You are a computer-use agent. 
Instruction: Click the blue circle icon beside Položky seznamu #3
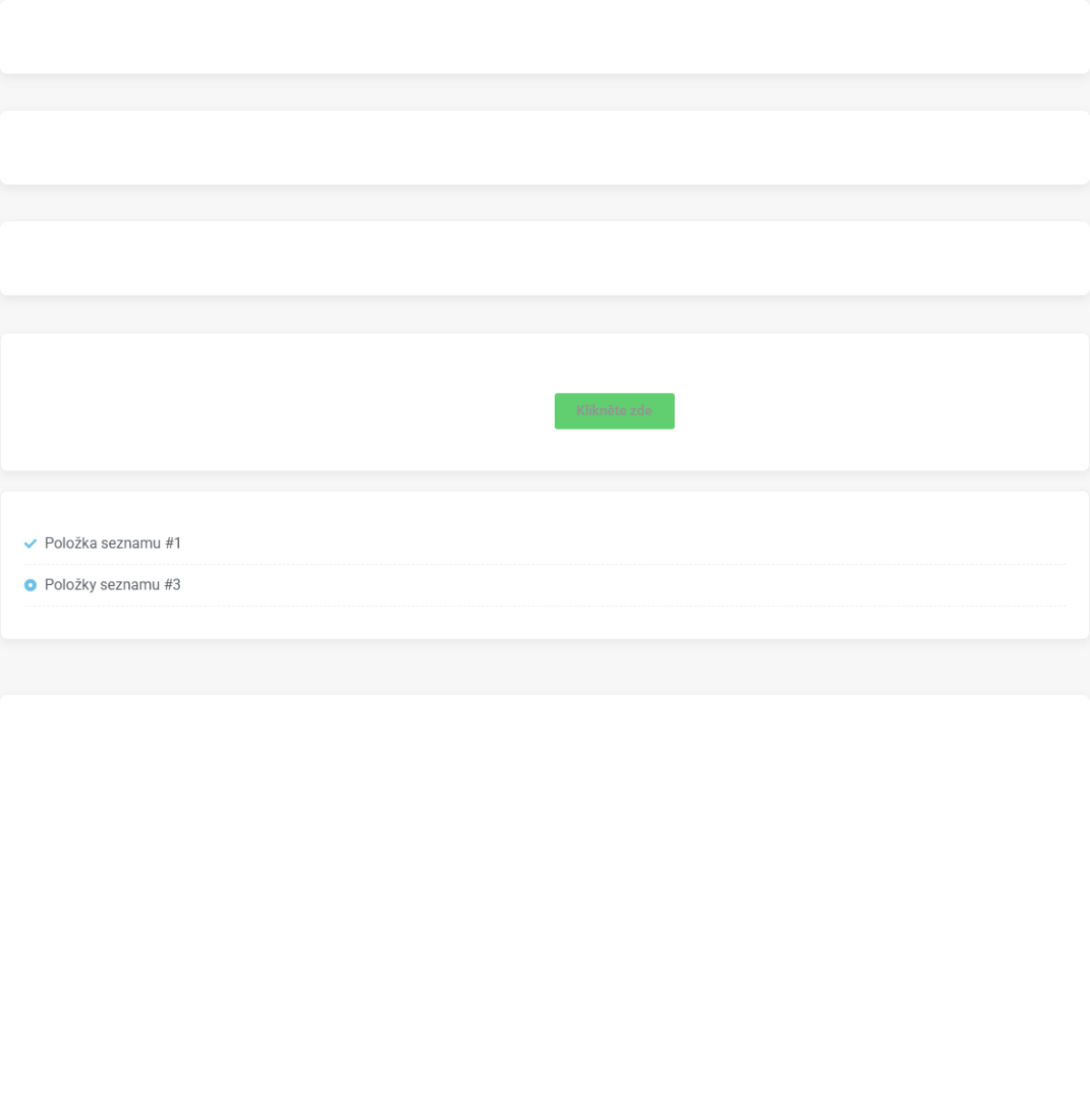click(30, 585)
